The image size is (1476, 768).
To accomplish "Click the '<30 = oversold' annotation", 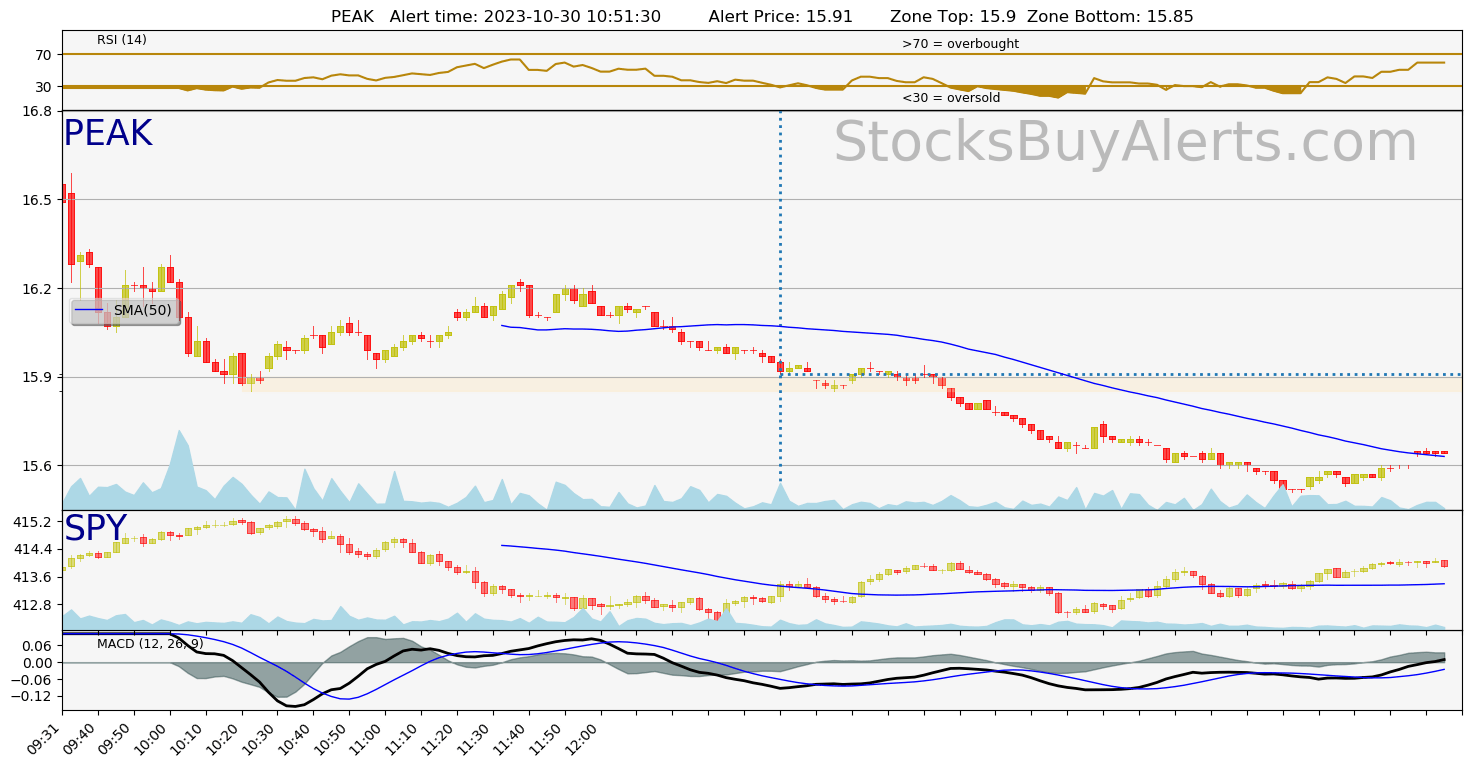I will tap(951, 98).
